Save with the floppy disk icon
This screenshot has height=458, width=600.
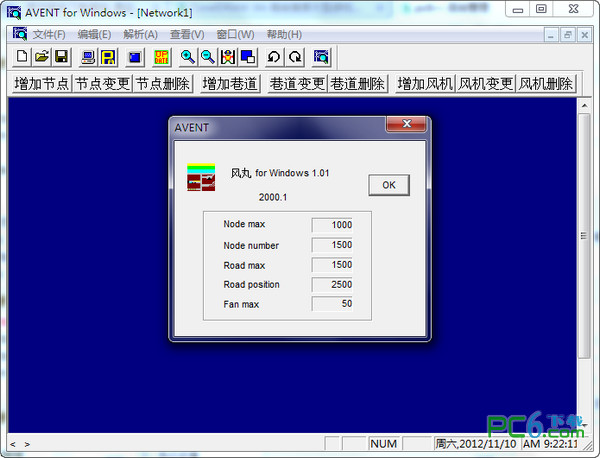pyautogui.click(x=61, y=57)
